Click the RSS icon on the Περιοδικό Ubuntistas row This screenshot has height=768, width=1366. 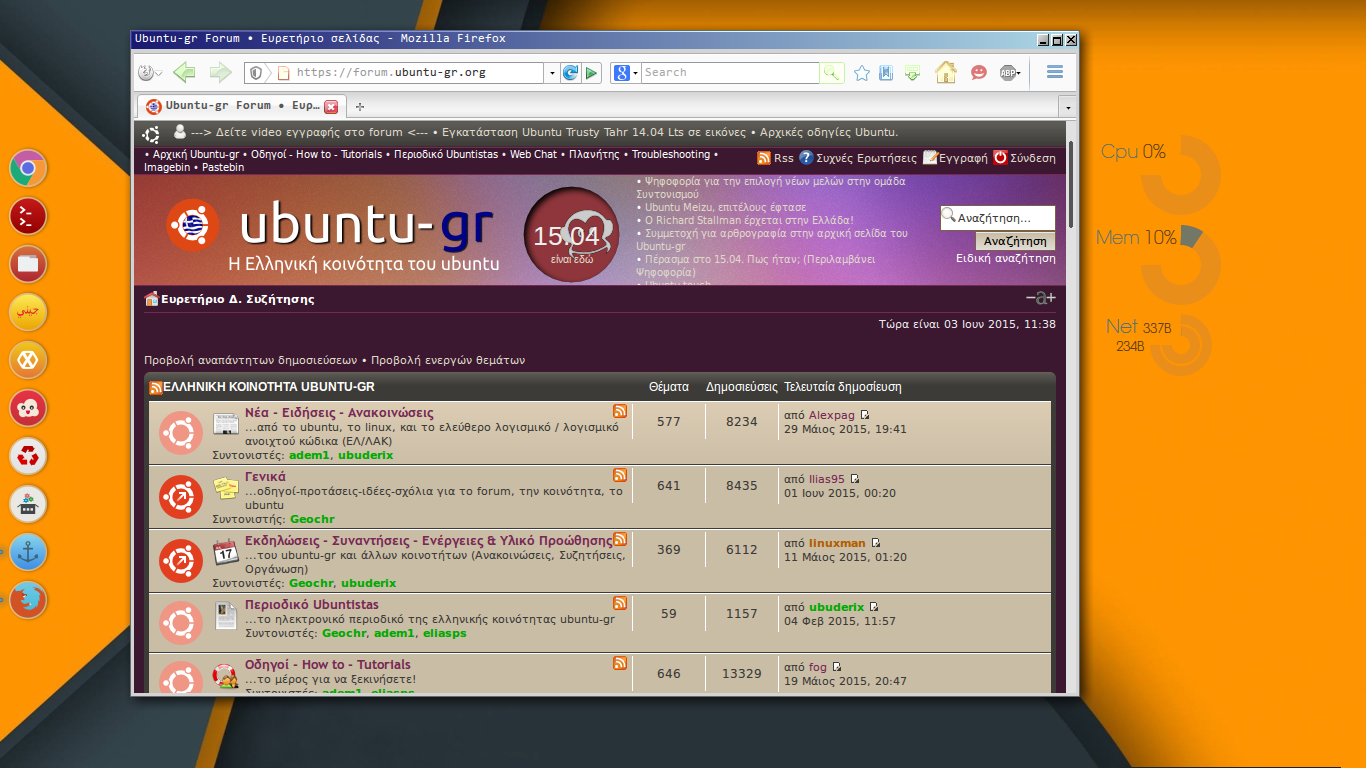(620, 603)
